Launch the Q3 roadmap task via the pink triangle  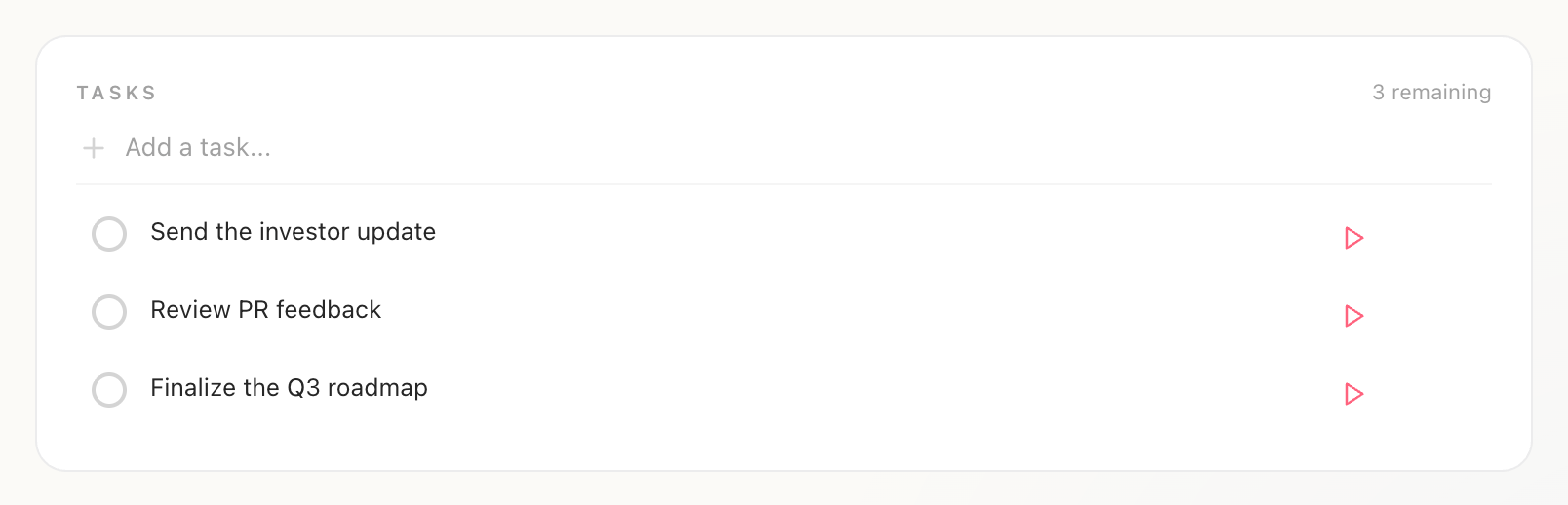(1353, 394)
